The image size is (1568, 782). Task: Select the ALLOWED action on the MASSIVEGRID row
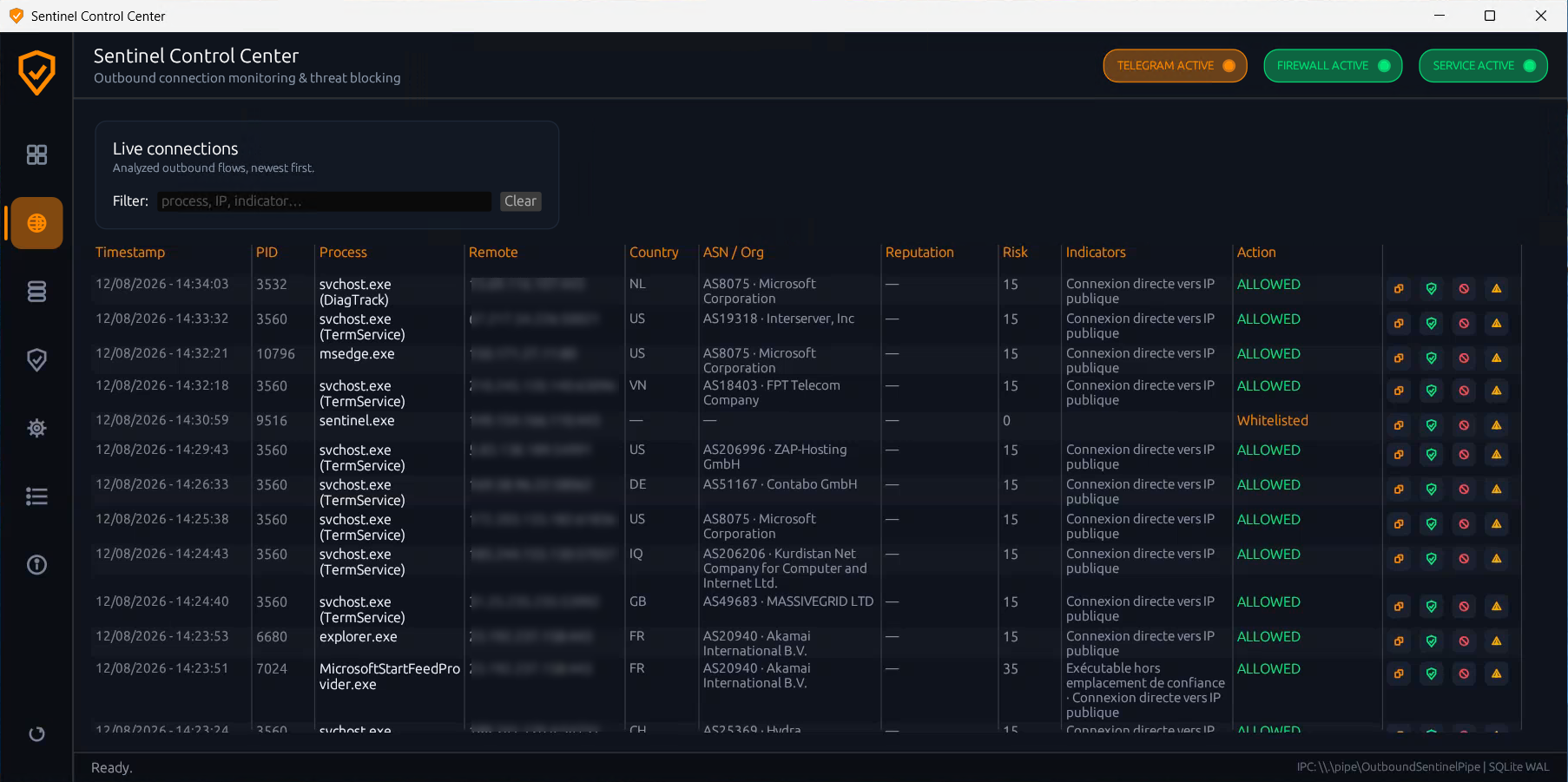[1268, 602]
